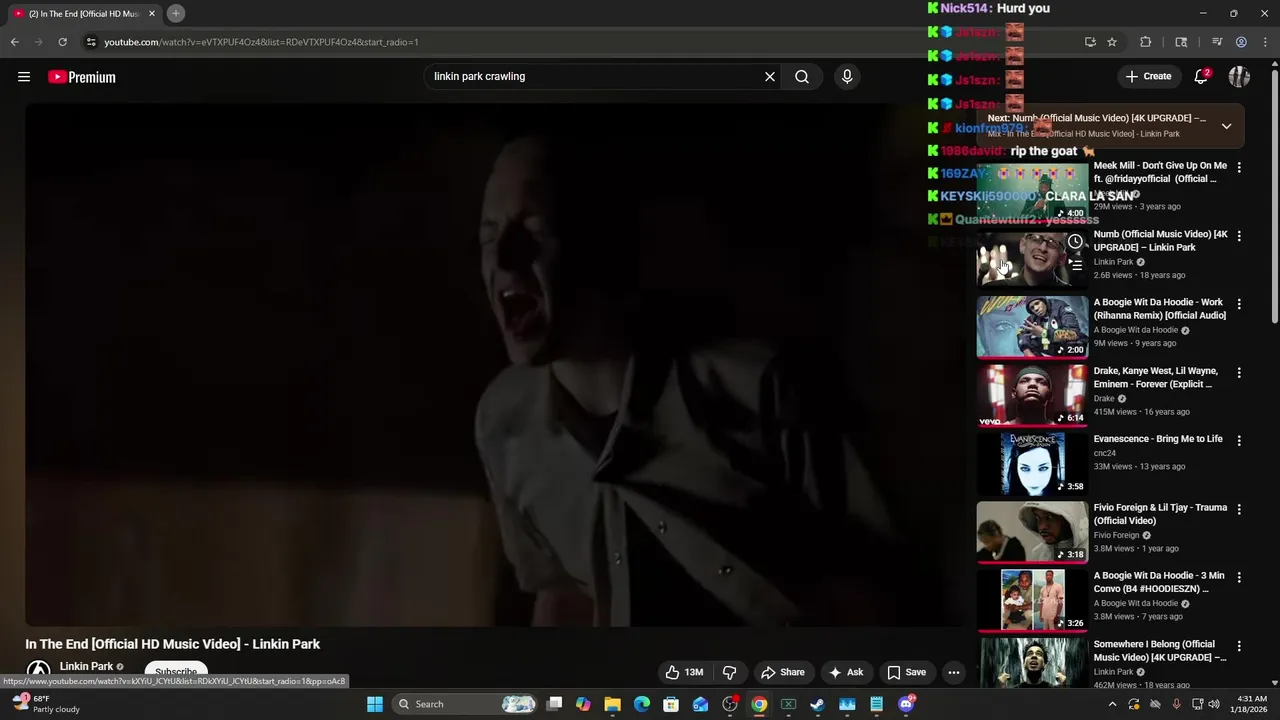The width and height of the screenshot is (1280, 720).
Task: Open Steam from taskbar
Action: coord(817,704)
